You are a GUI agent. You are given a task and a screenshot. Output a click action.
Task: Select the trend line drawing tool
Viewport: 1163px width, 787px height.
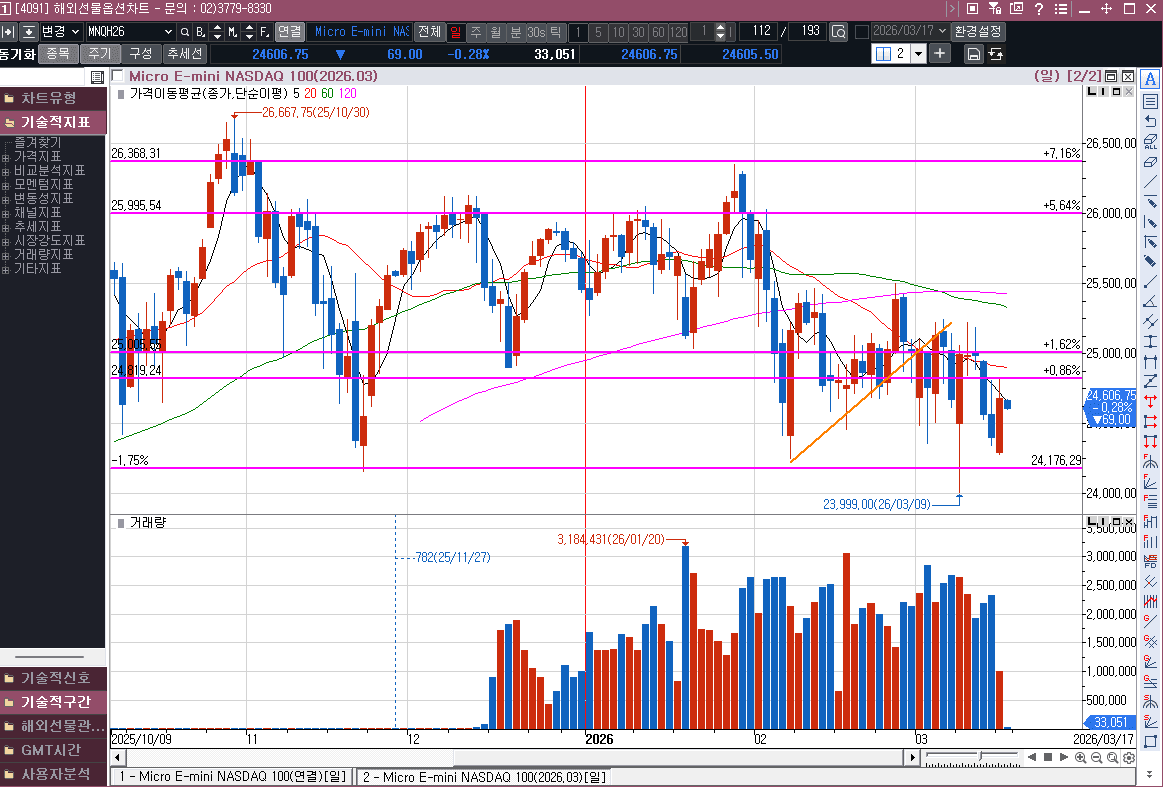tap(1150, 182)
